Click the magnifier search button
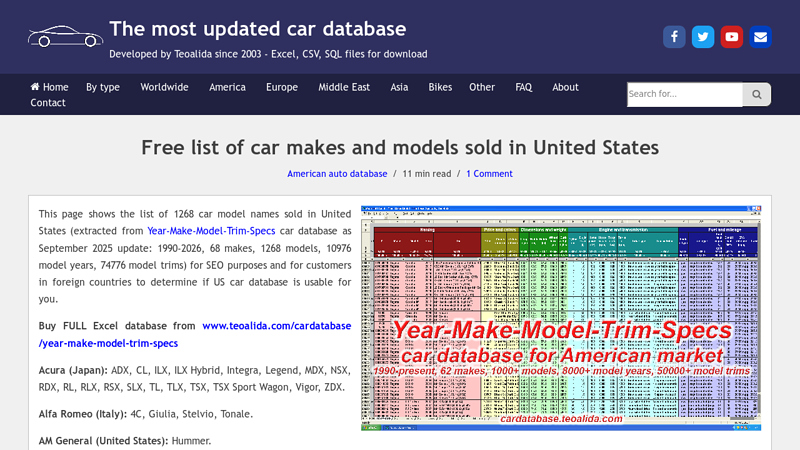800x450 pixels. click(x=757, y=94)
